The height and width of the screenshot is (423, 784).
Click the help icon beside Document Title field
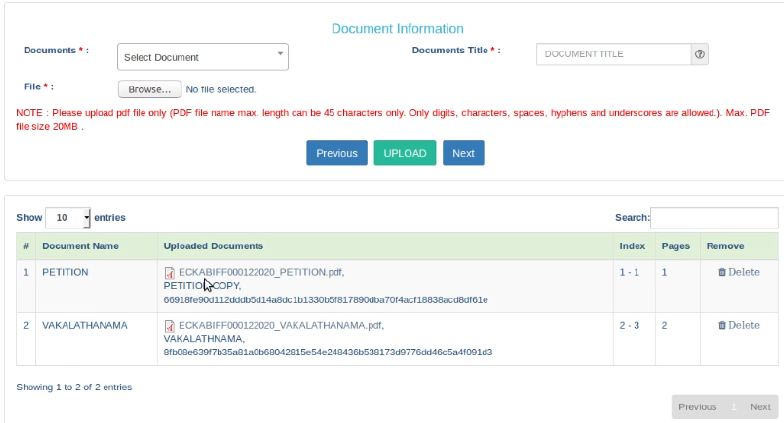click(700, 54)
